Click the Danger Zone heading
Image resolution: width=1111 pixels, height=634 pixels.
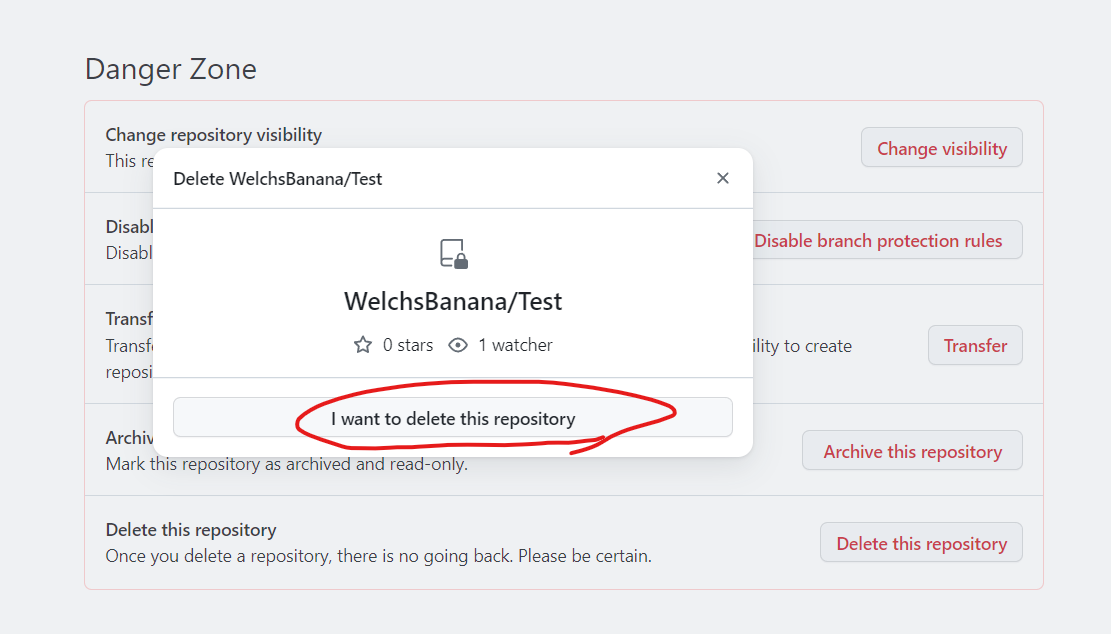(x=171, y=69)
